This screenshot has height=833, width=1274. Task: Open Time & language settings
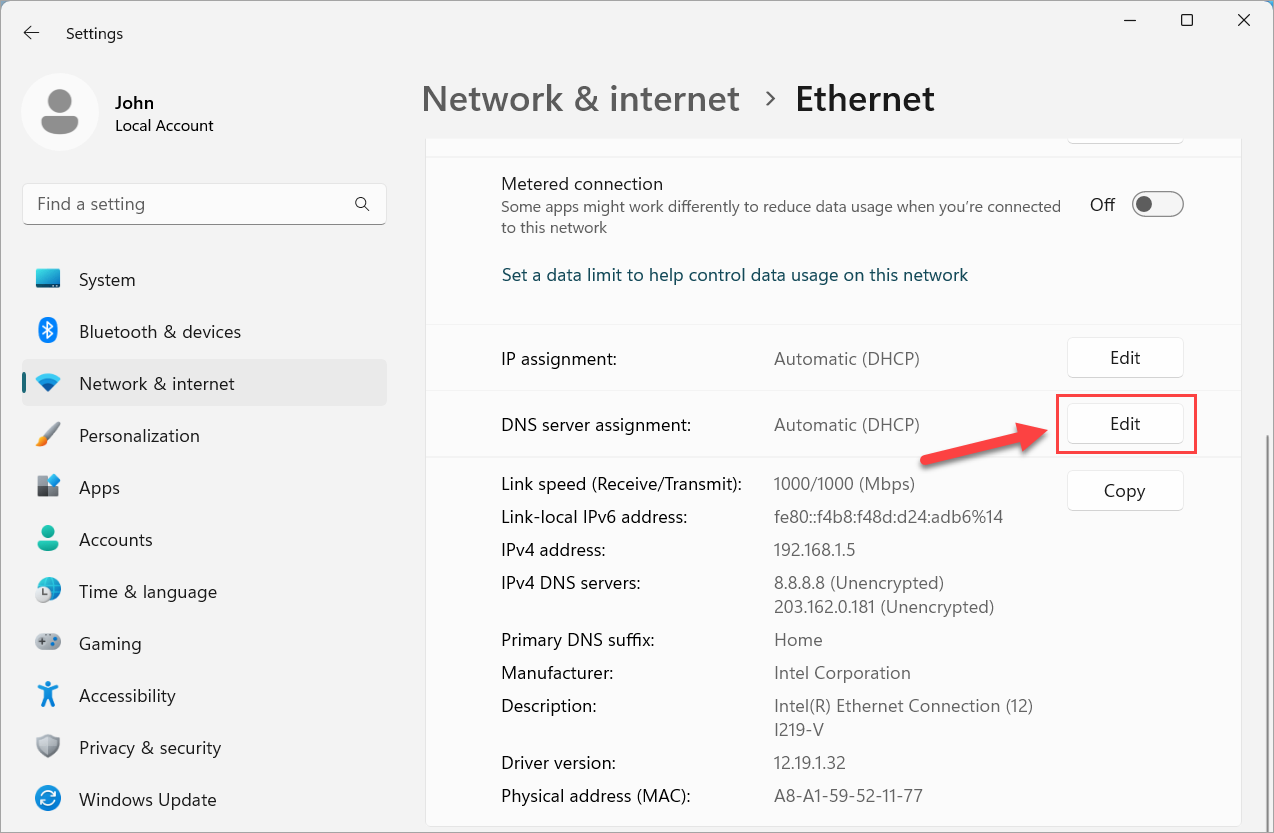pyautogui.click(x=148, y=591)
